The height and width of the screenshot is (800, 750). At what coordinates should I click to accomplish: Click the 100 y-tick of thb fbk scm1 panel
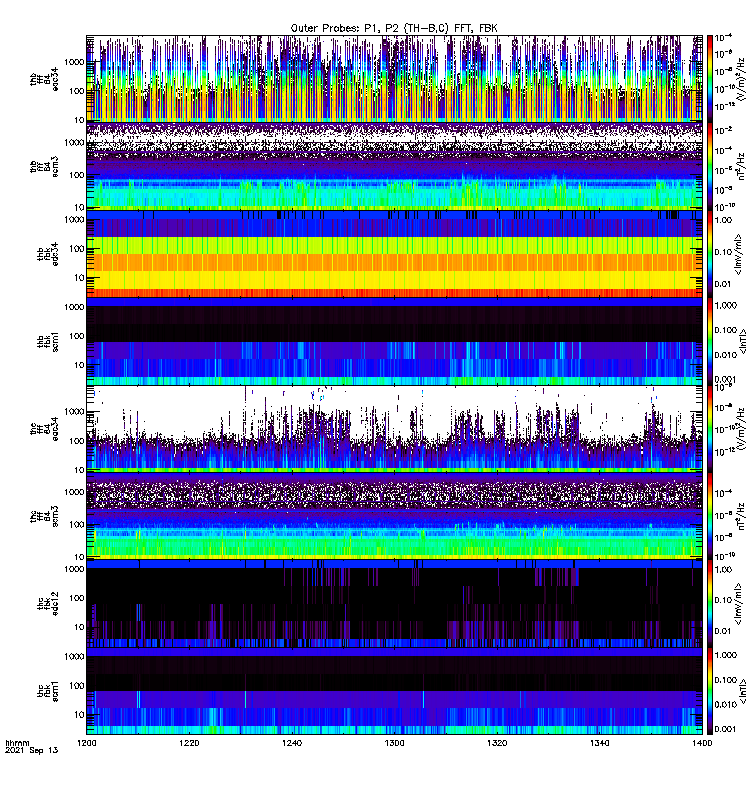77,336
